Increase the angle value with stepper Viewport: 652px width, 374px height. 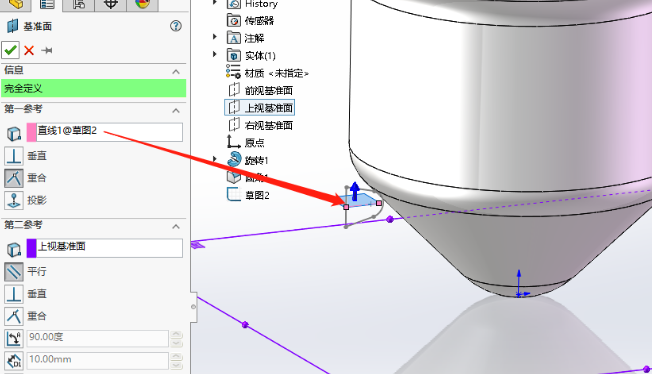point(176,334)
